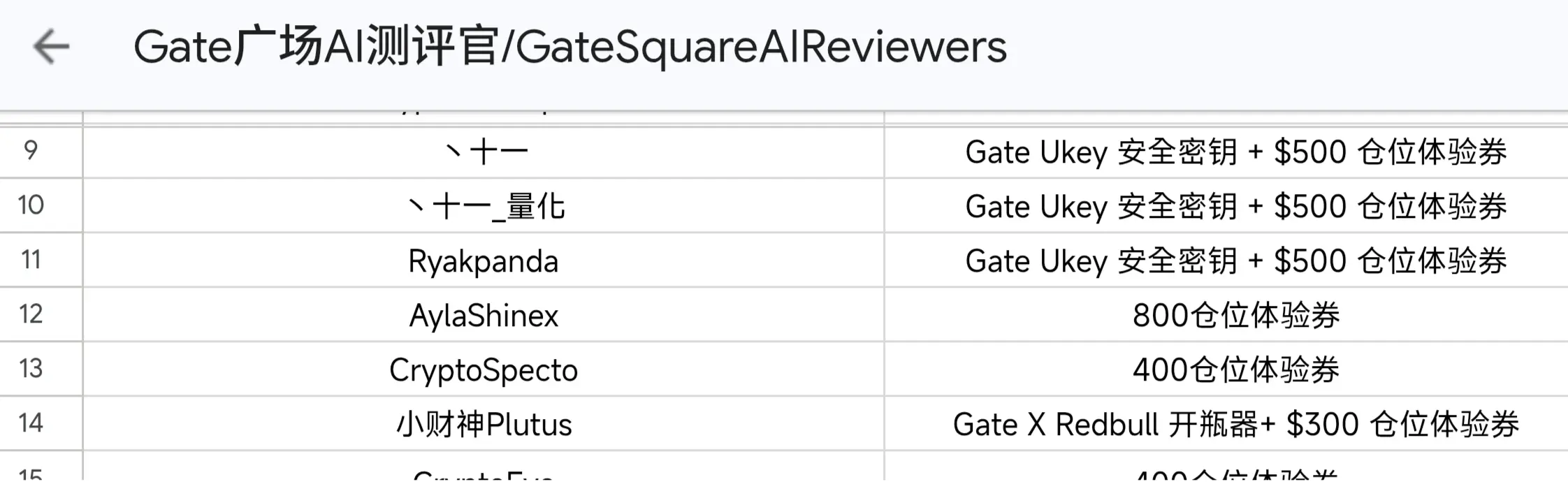Click the cell containing CryptoSpecto
The width and height of the screenshot is (1568, 484).
click(x=484, y=369)
